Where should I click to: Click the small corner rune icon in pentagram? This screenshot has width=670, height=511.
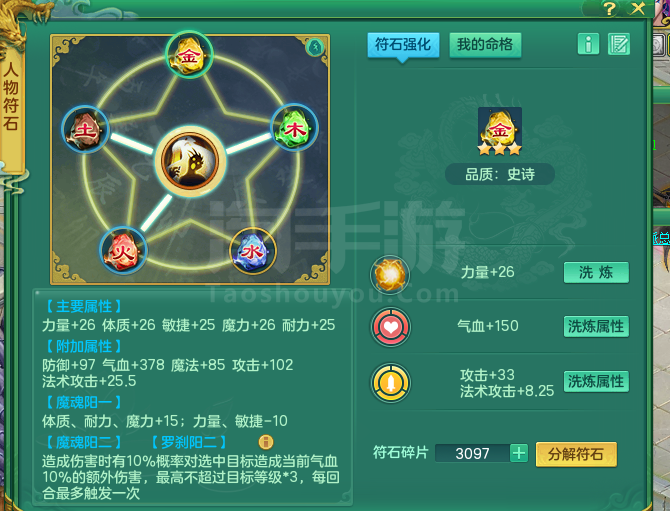315,47
